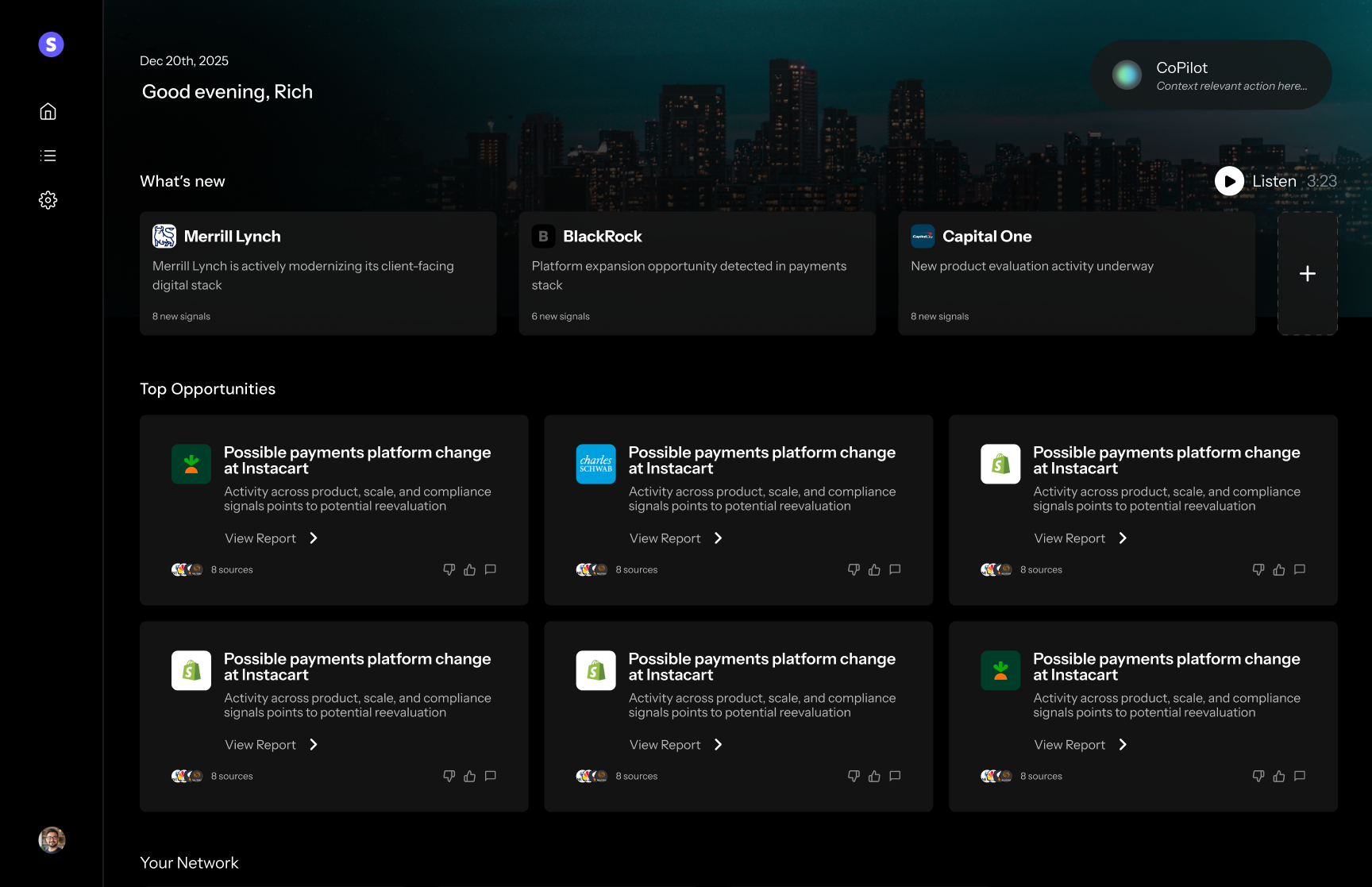Thumbs up the top-right Shopify opportunity
The width and height of the screenshot is (1372, 887).
click(x=1279, y=569)
